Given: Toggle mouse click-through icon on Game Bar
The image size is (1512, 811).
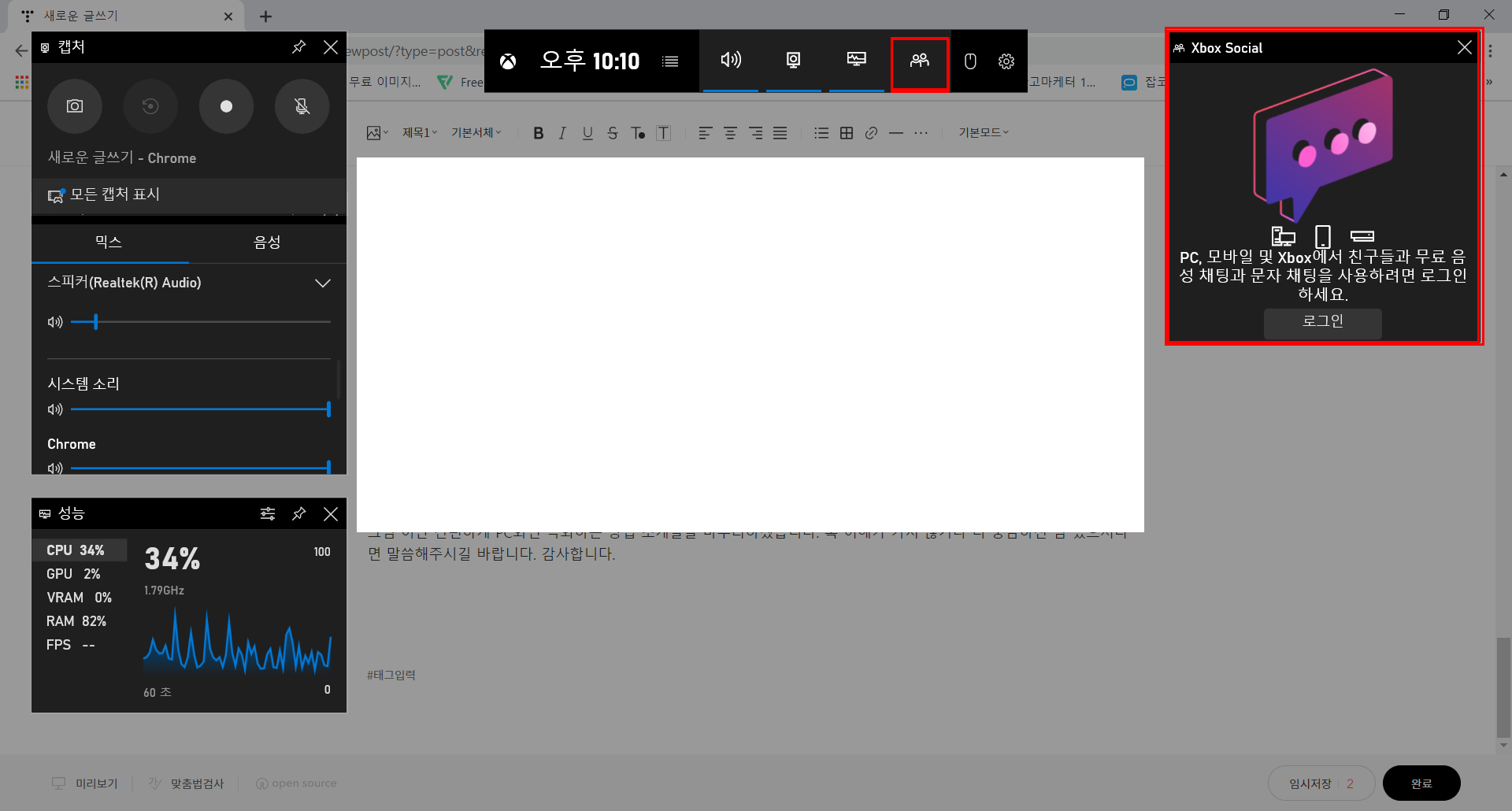Looking at the screenshot, I should click(x=970, y=61).
